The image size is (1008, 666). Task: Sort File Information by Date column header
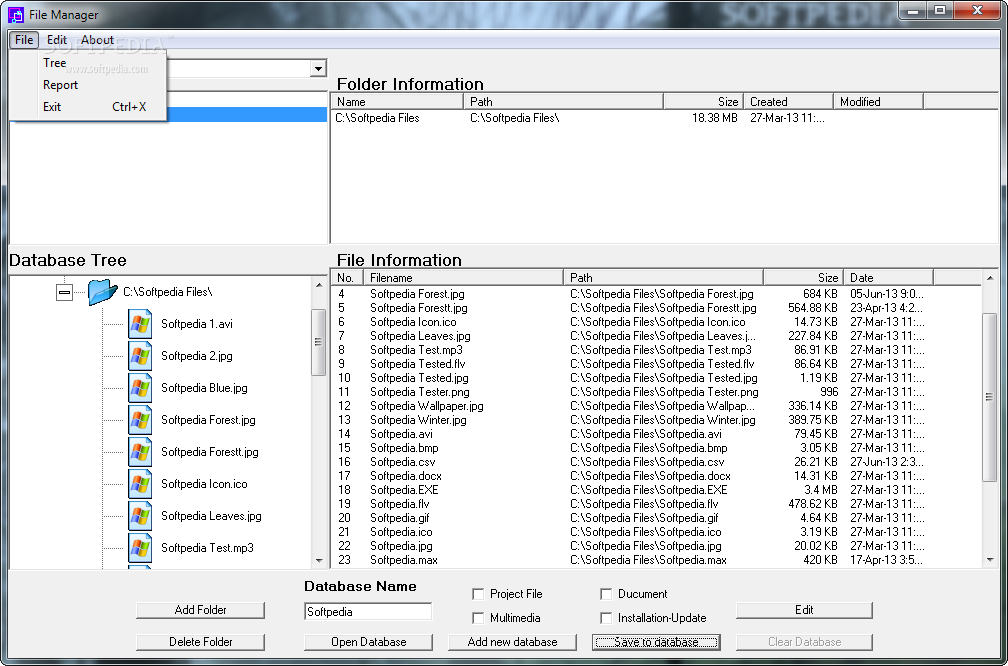point(888,278)
